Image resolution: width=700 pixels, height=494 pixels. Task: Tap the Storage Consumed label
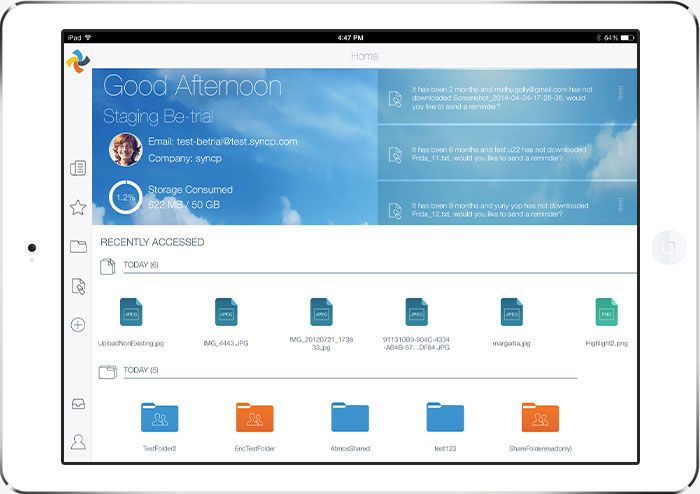tap(190, 190)
